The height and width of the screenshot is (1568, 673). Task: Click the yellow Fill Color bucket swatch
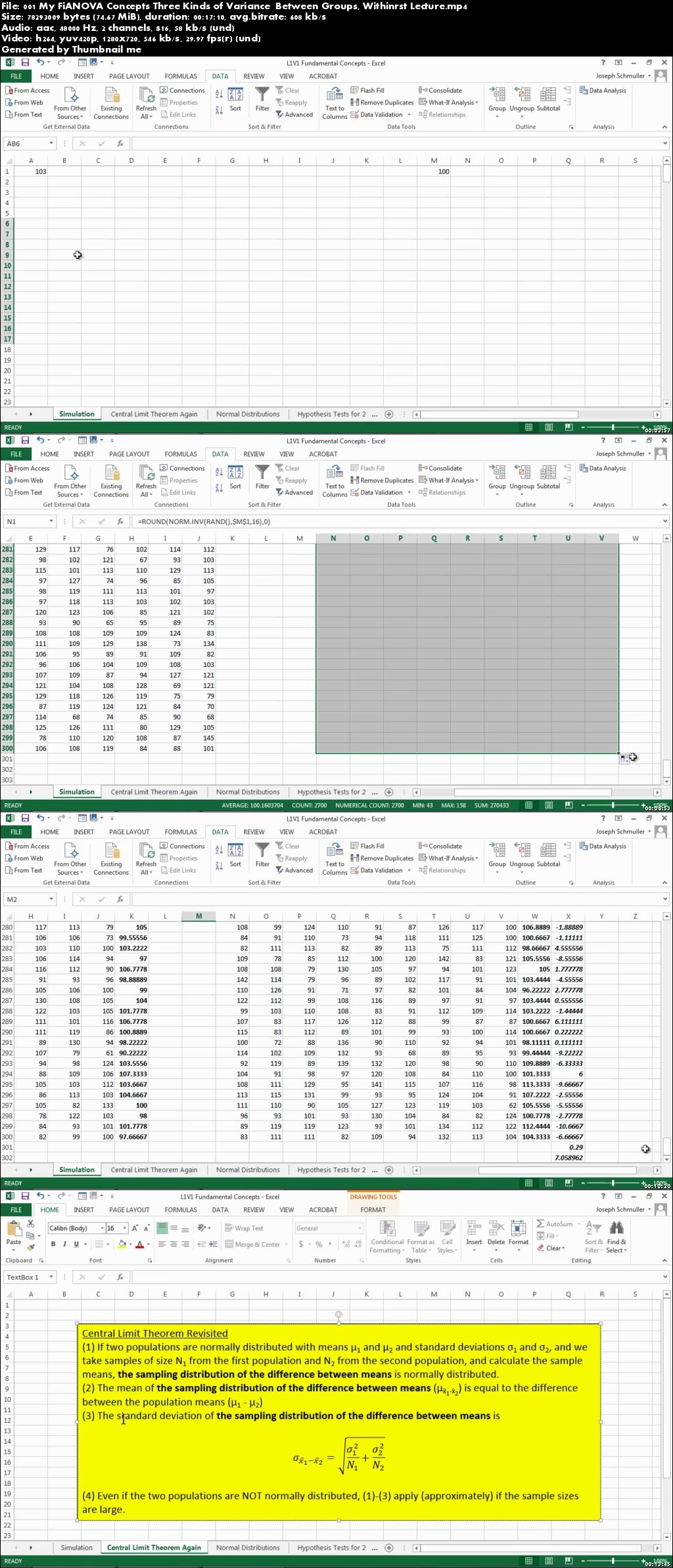tap(122, 1245)
